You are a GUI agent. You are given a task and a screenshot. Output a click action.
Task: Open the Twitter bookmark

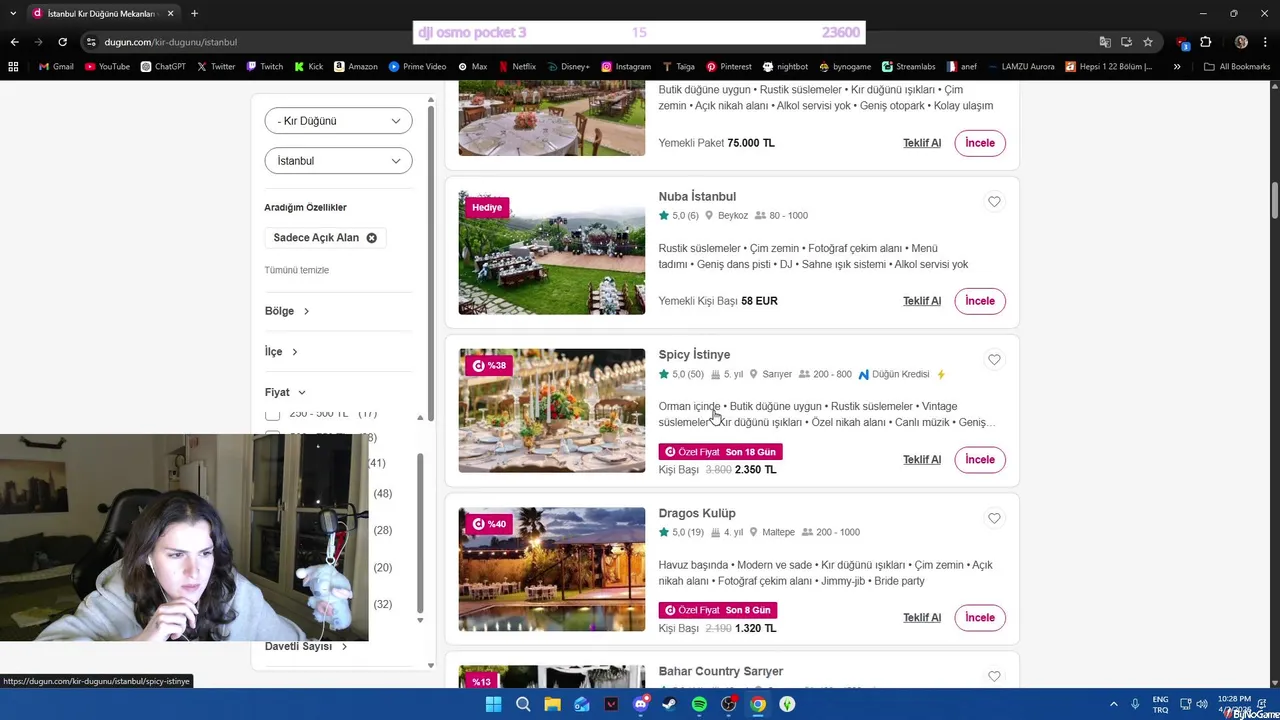coord(216,67)
